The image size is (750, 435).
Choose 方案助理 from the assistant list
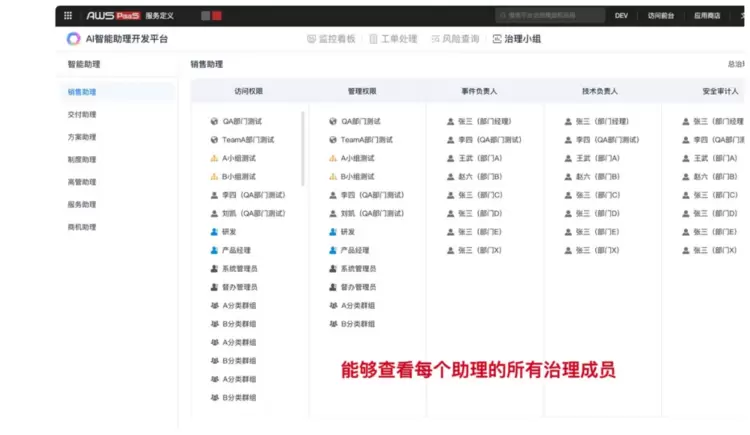point(82,137)
